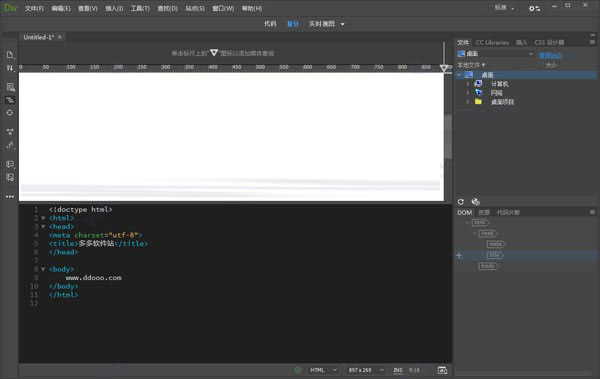
Task: Switch to the 插入 panel tab
Action: pos(521,42)
